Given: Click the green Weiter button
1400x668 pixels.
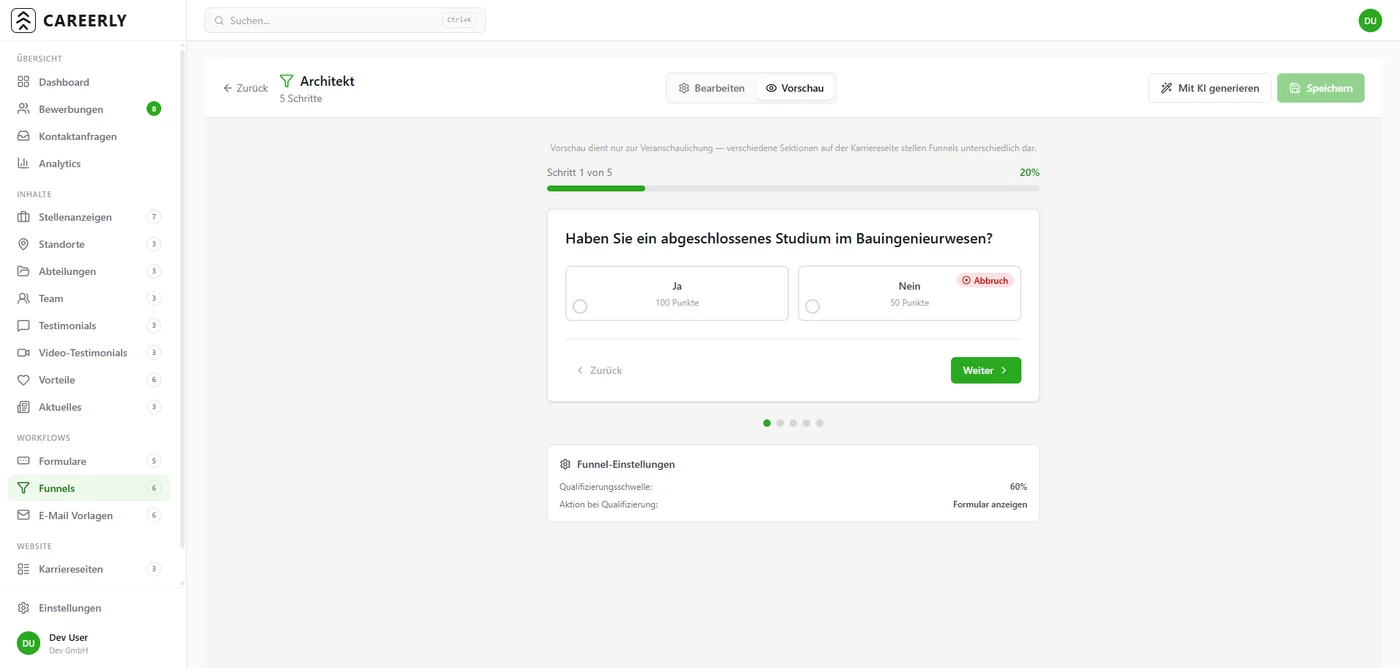Looking at the screenshot, I should click(x=986, y=370).
